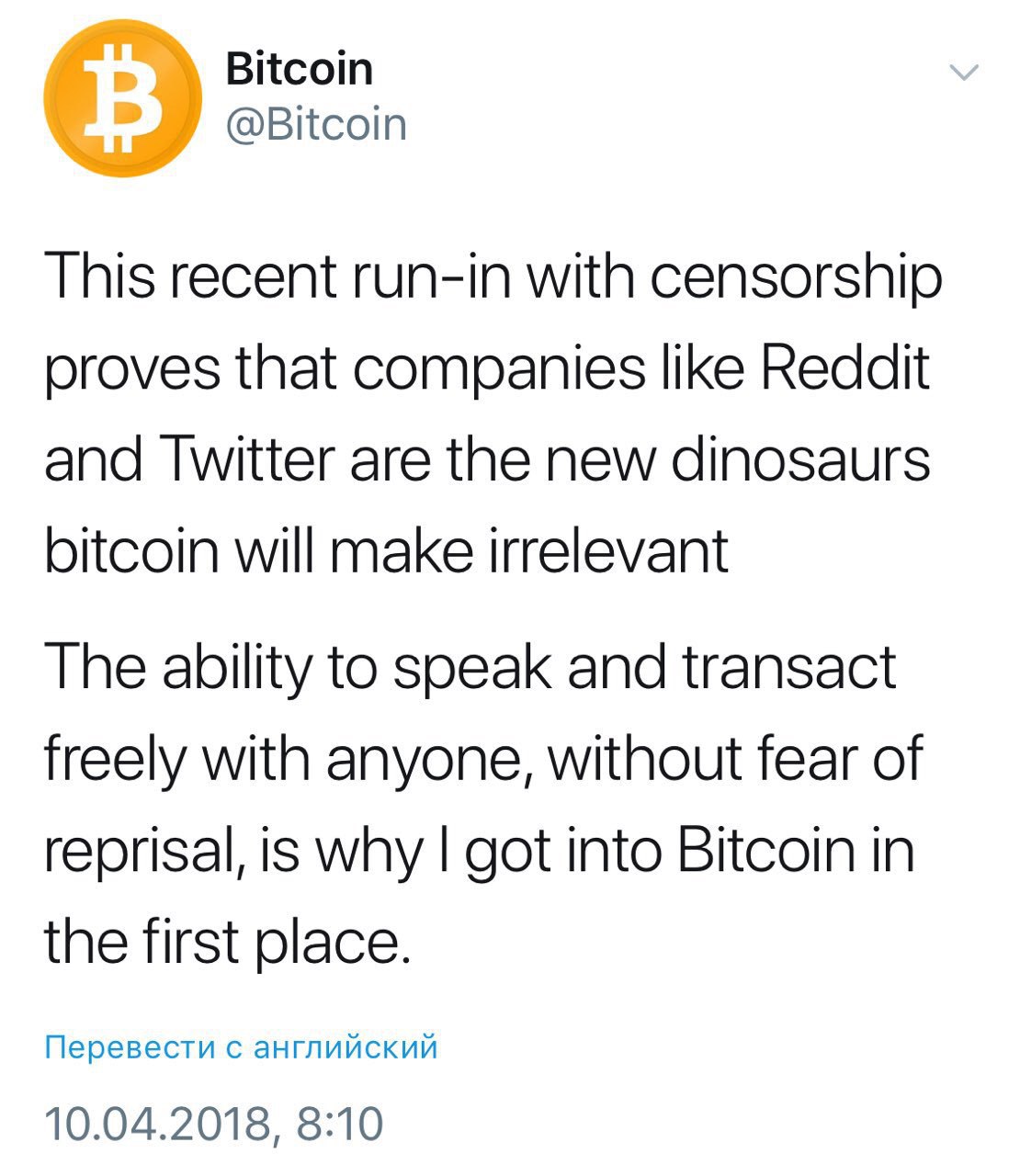
Task: Click the word "censorship" in the tweet
Action: 797,278
